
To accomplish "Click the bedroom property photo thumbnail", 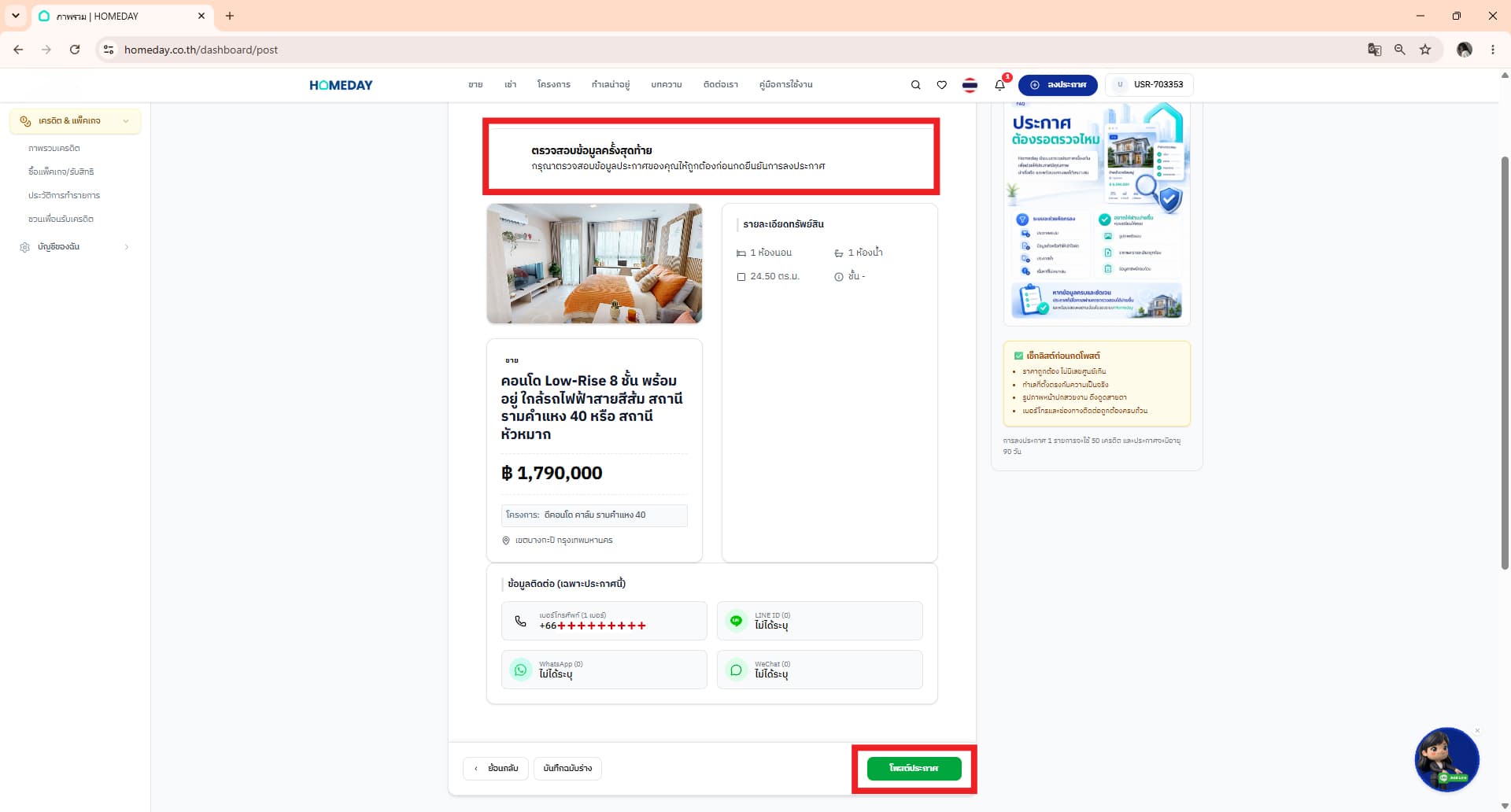I will (594, 264).
